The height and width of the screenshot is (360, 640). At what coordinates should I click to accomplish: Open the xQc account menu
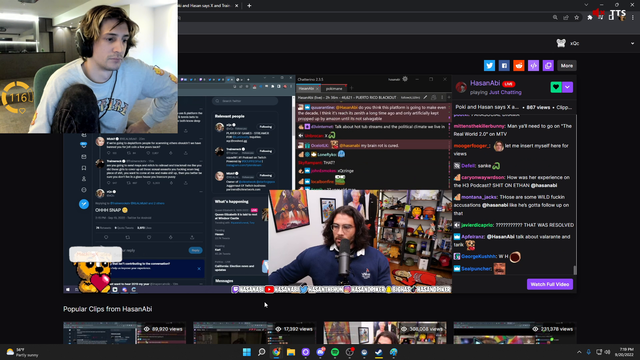tap(569, 43)
